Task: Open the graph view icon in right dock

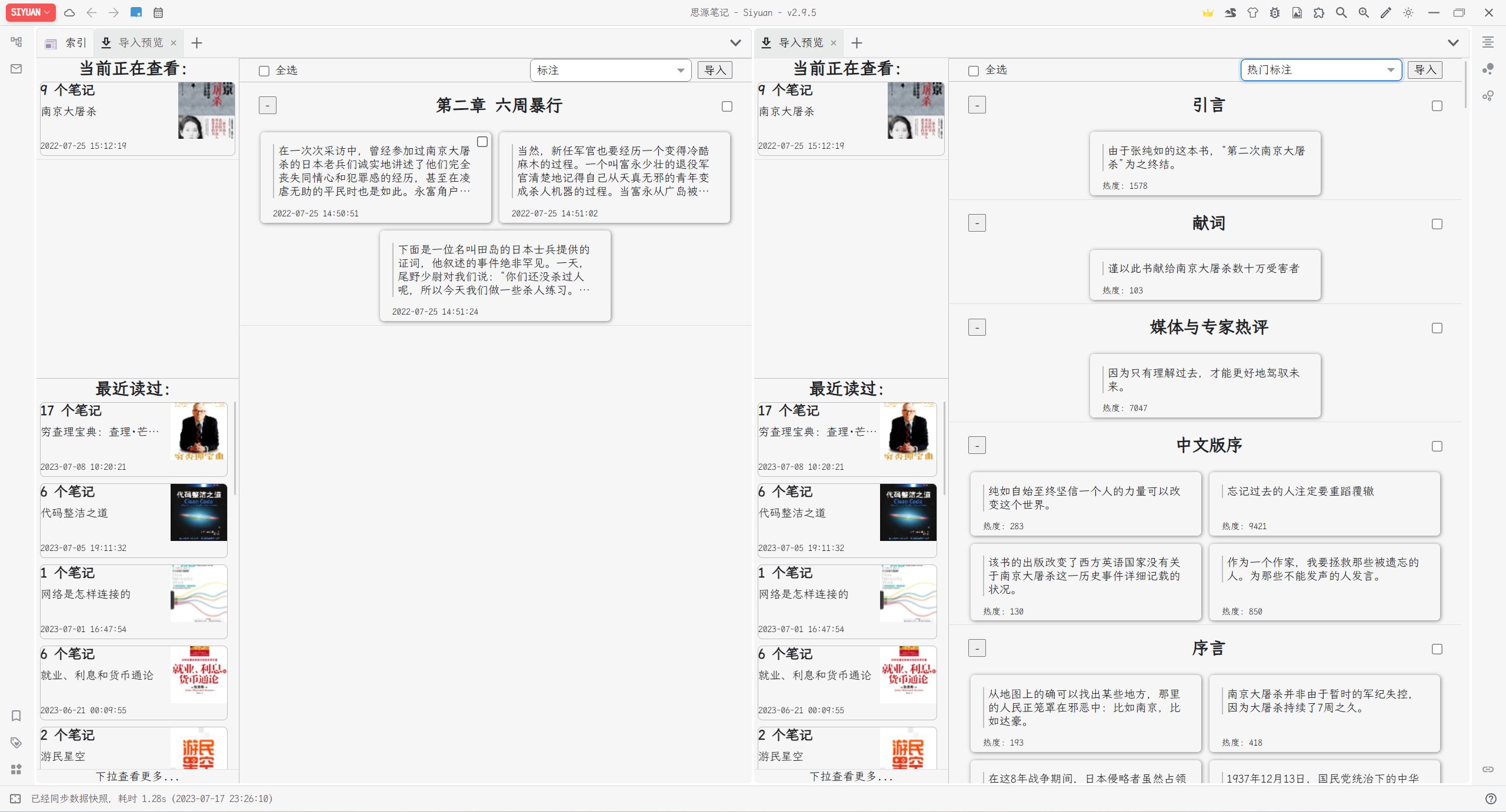Action: [x=1488, y=69]
